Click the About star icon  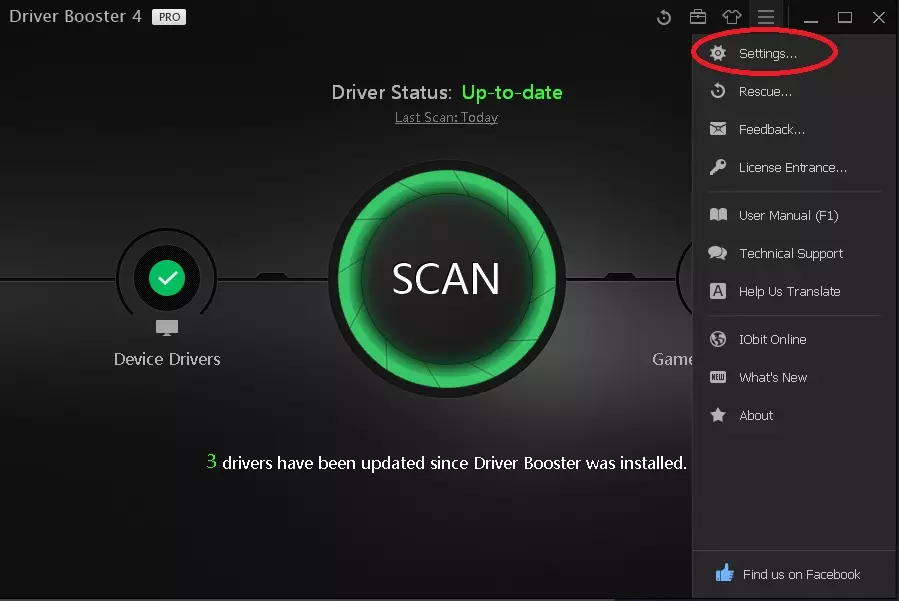(718, 415)
